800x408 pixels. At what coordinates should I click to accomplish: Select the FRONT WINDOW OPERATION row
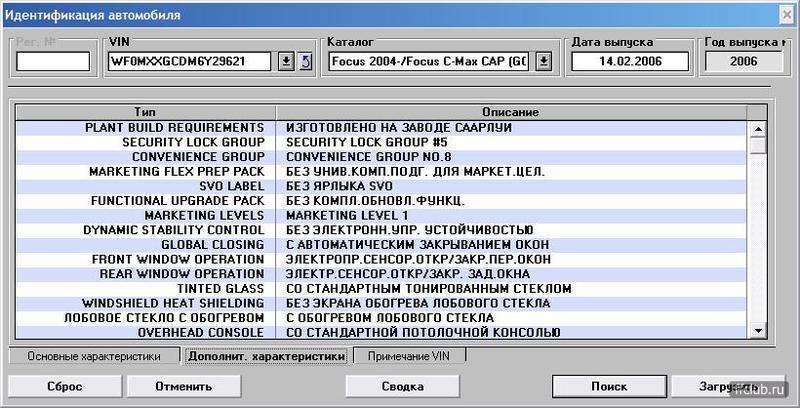[x=381, y=260]
